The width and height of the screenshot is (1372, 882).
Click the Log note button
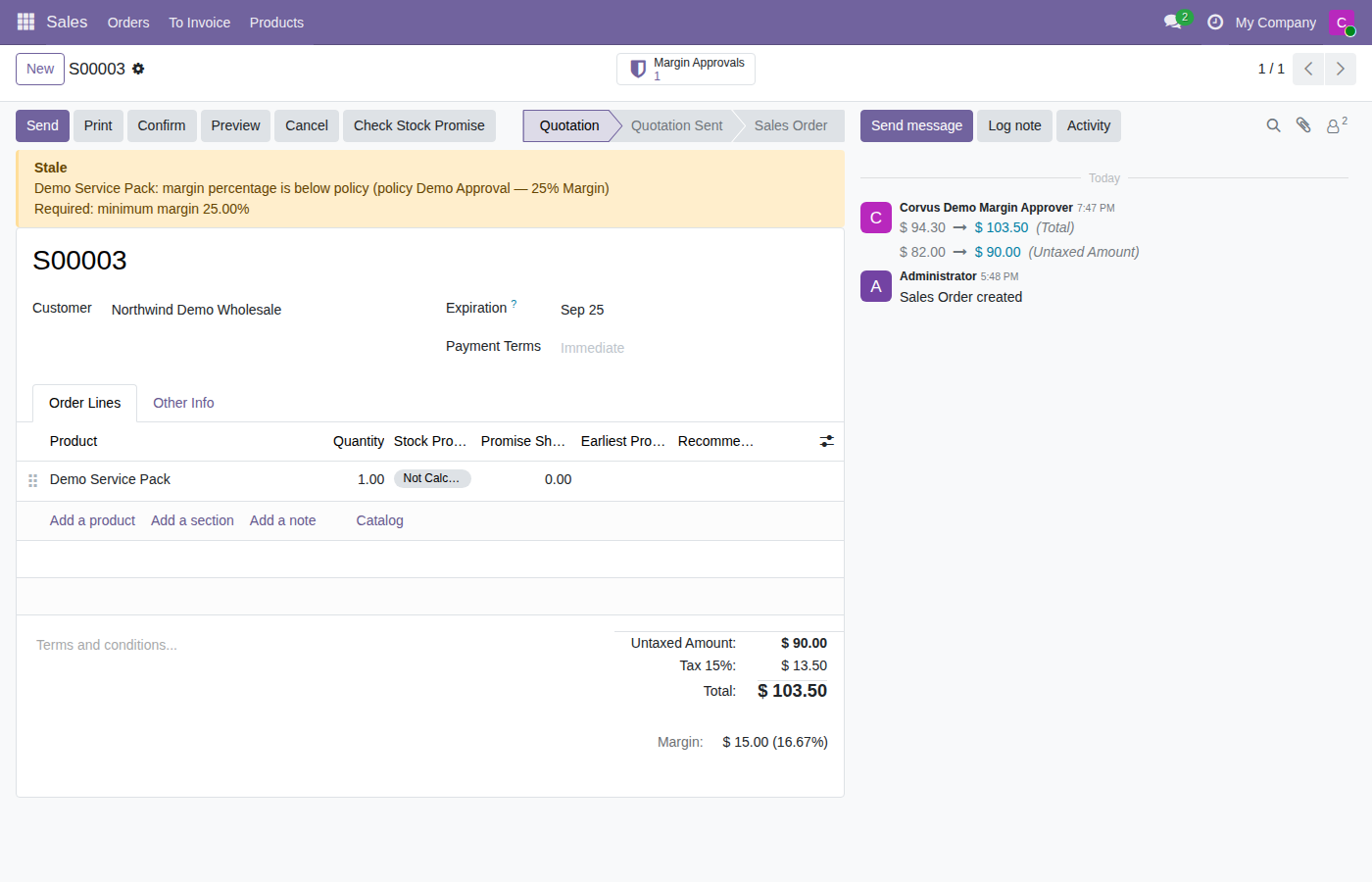pos(1014,125)
